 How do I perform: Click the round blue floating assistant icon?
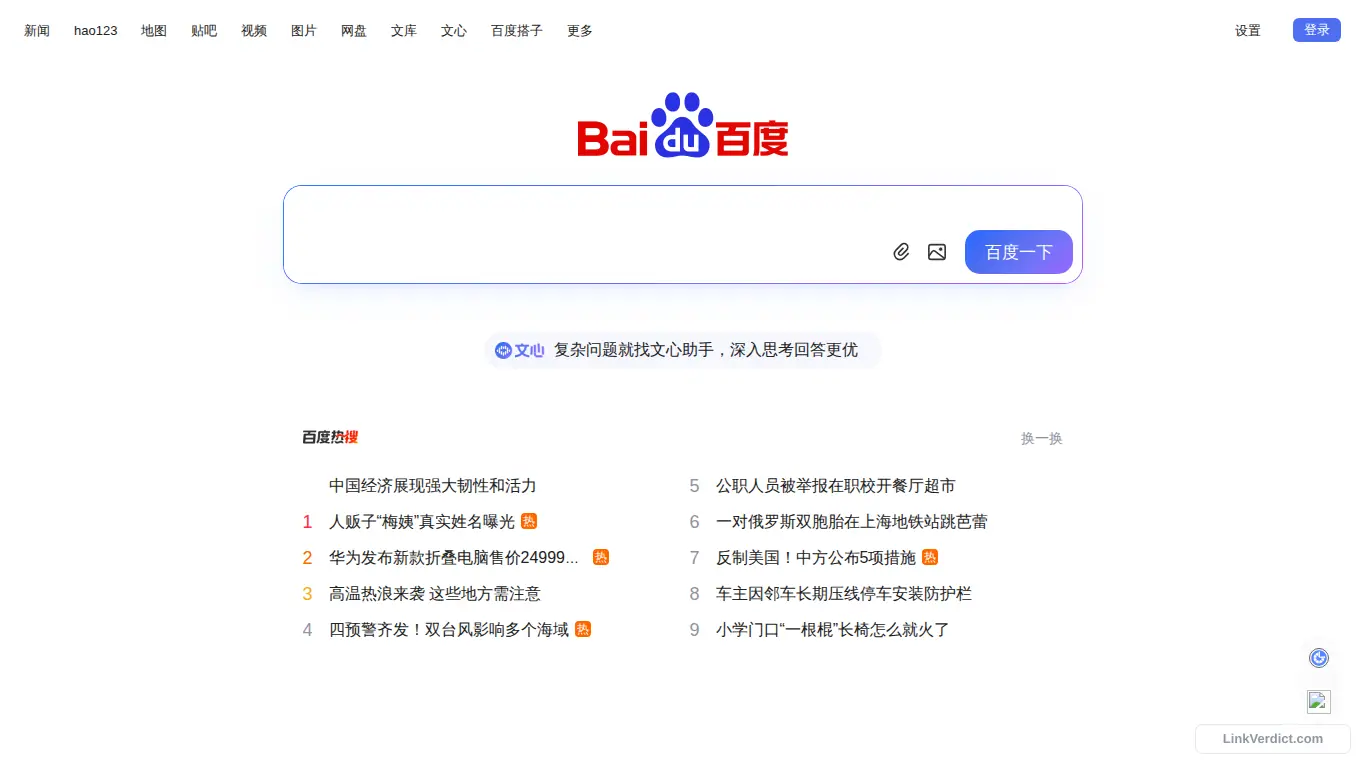(x=1319, y=658)
